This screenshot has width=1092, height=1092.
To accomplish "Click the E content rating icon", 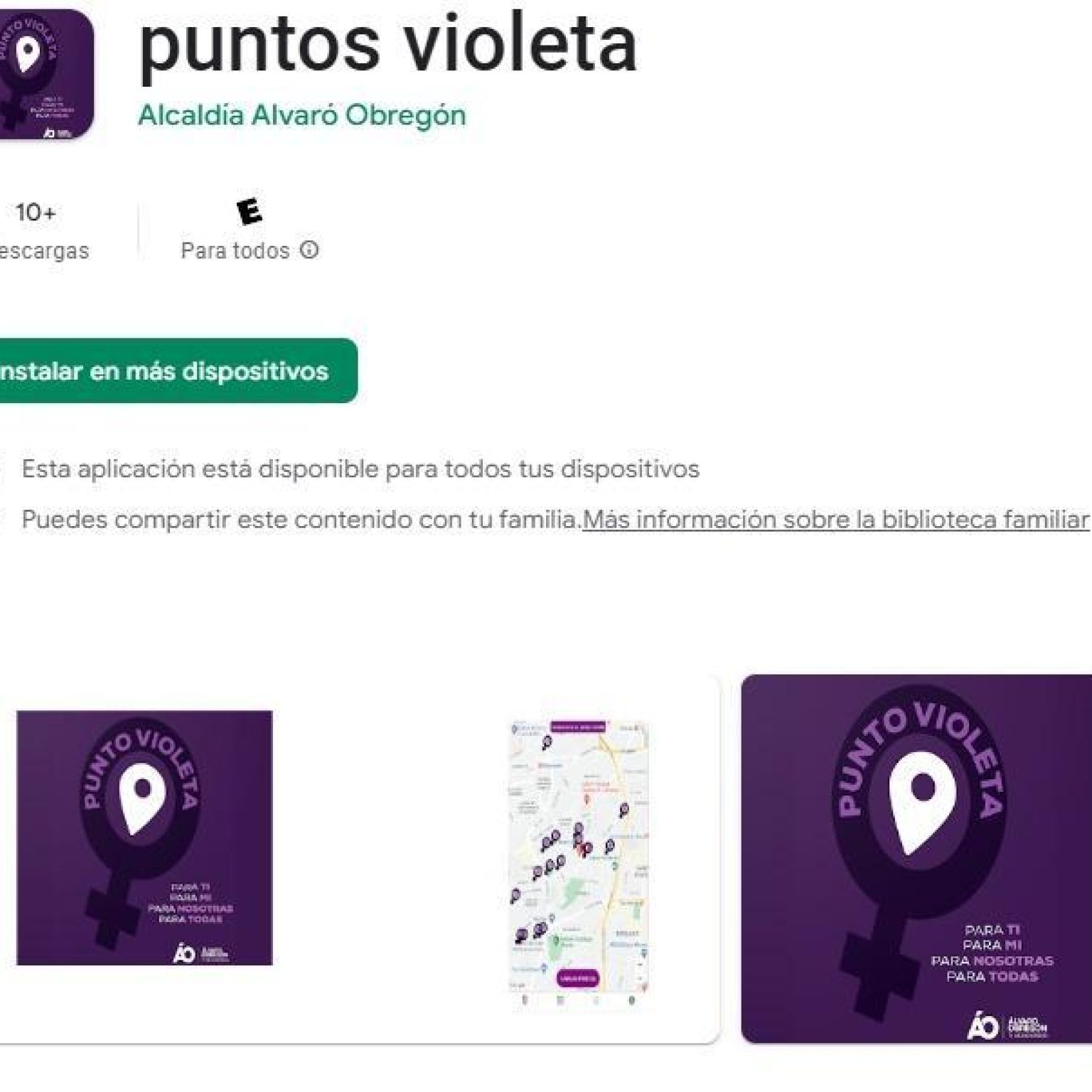I will pyautogui.click(x=249, y=211).
